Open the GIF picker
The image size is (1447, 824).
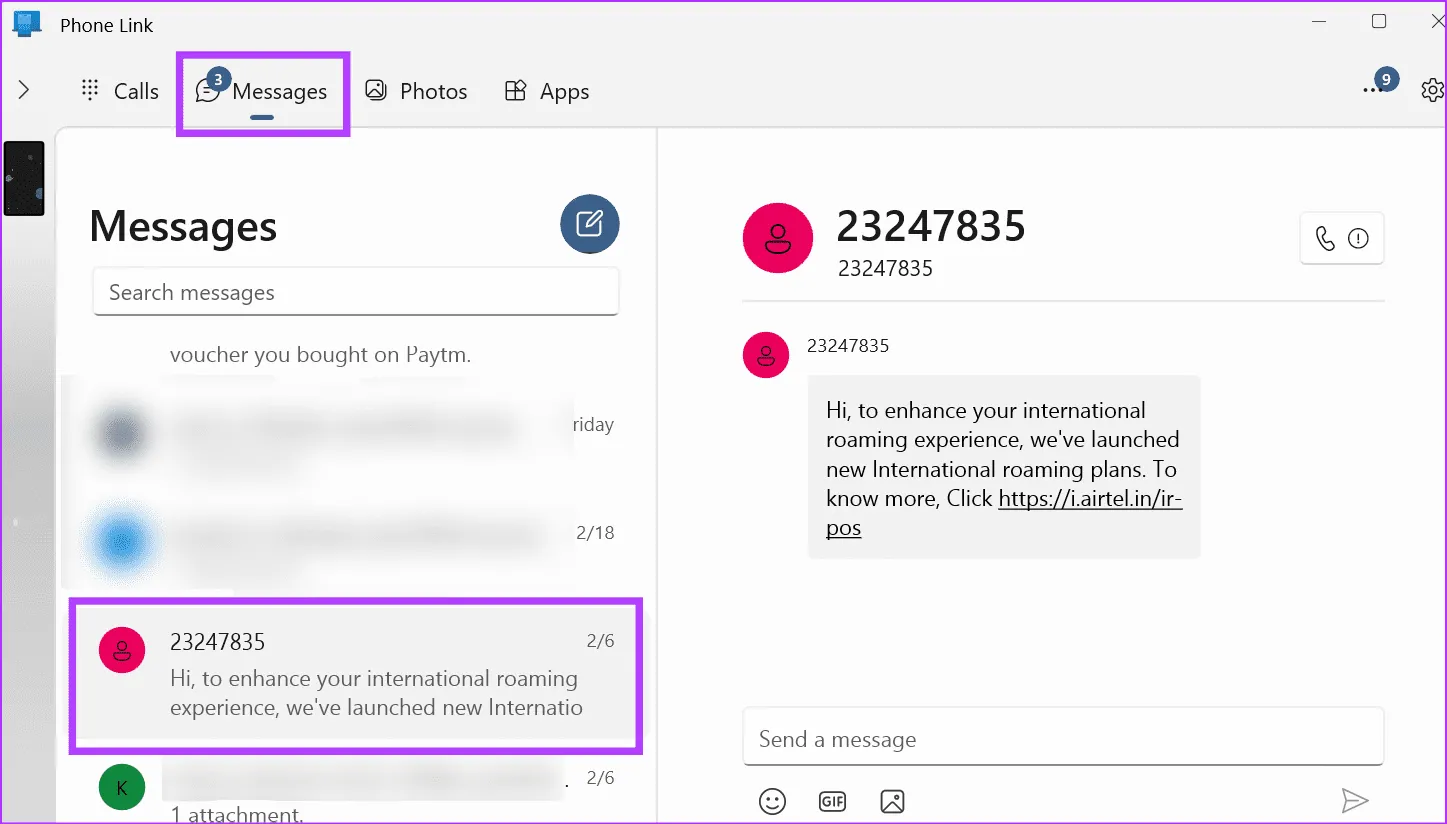tap(832, 801)
